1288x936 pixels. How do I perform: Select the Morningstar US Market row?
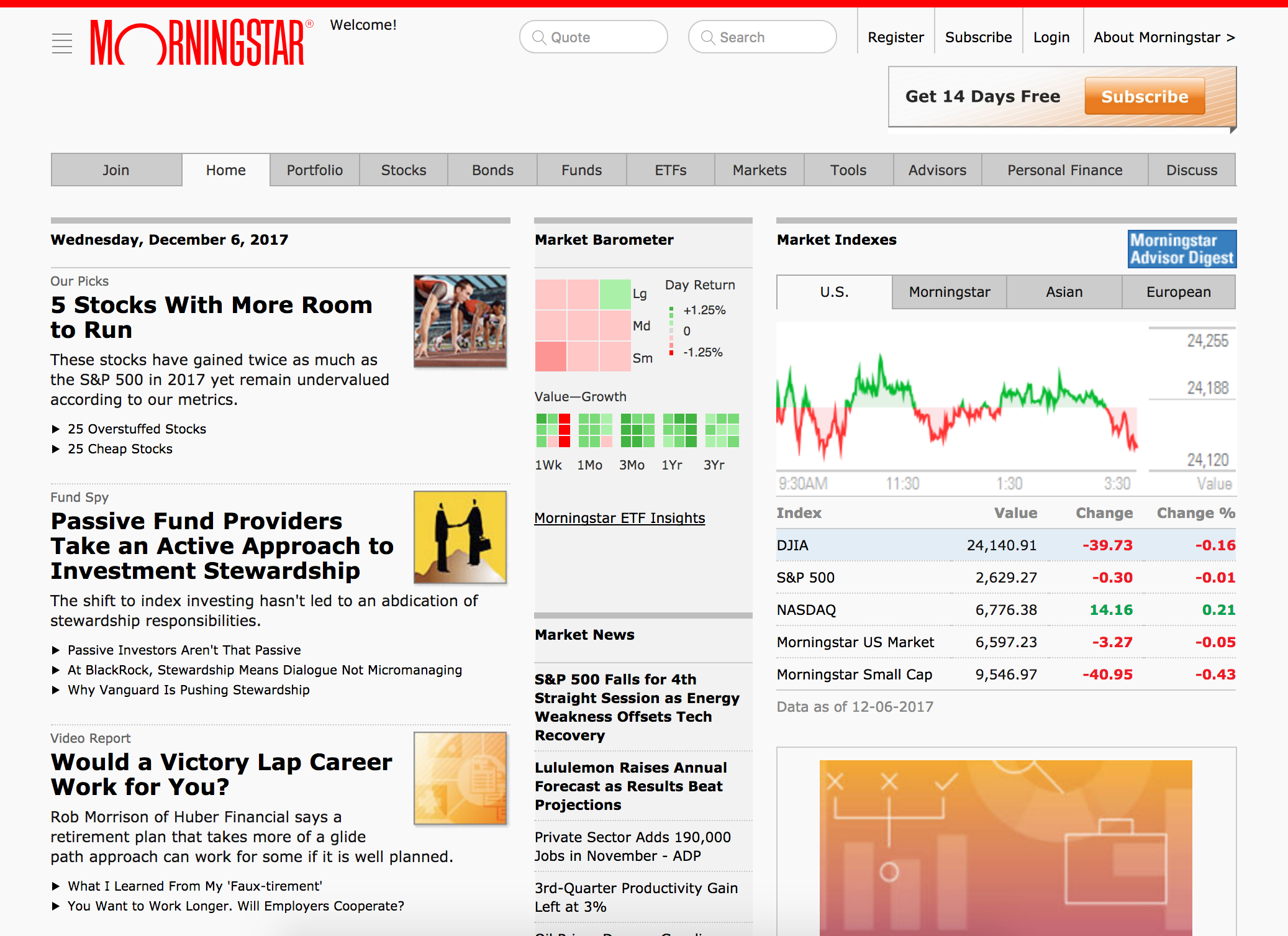click(x=1006, y=642)
